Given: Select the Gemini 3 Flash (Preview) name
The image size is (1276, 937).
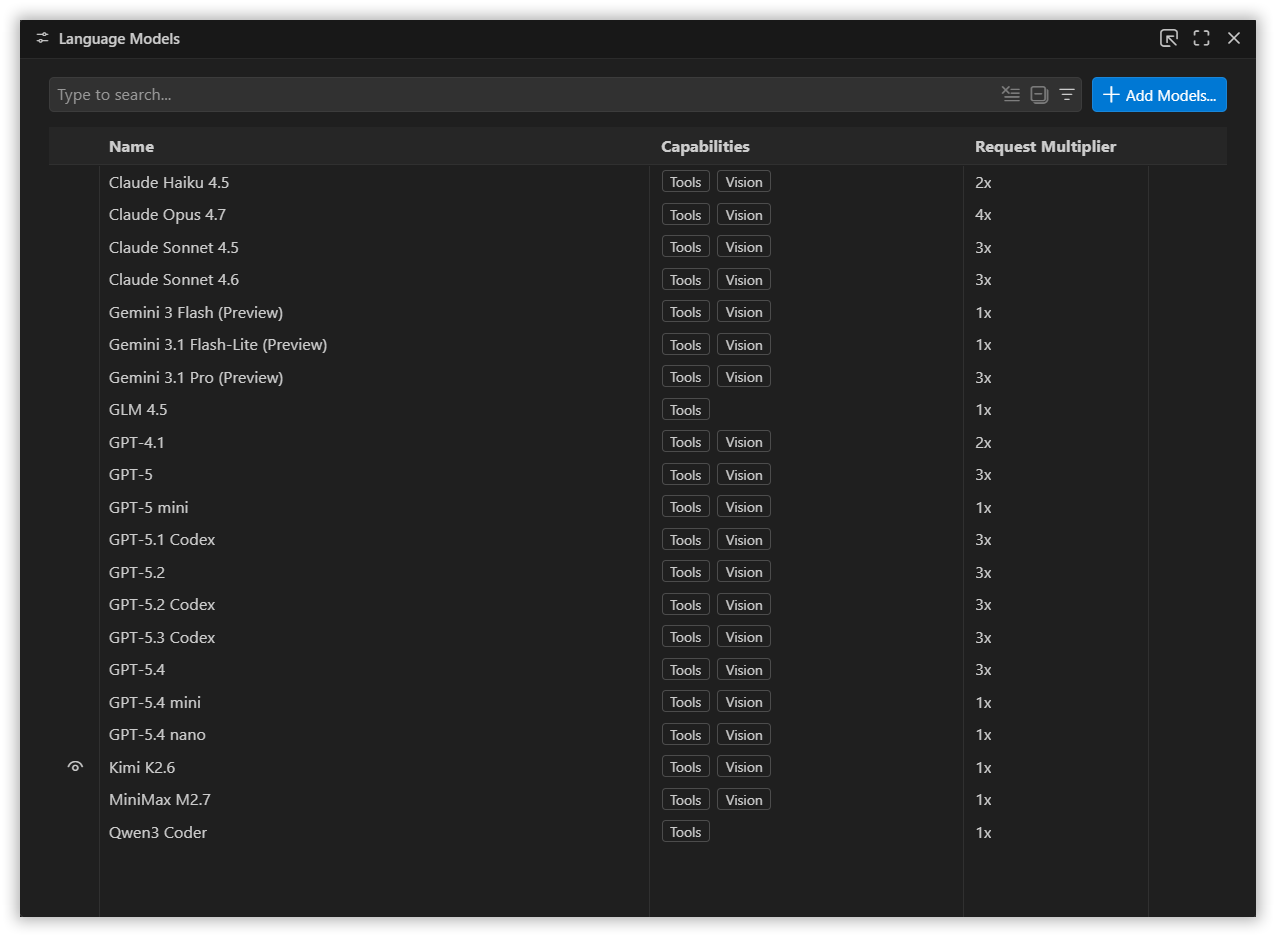Looking at the screenshot, I should pyautogui.click(x=196, y=312).
